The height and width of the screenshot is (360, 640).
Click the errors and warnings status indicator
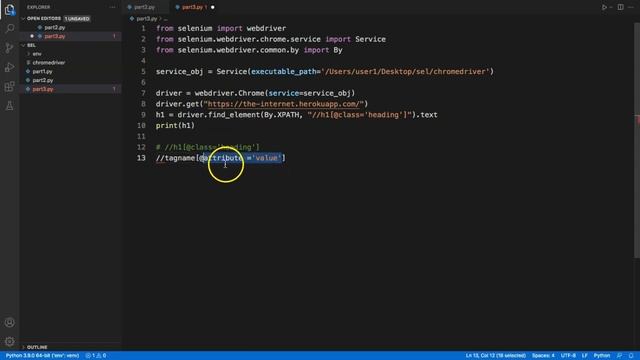[x=96, y=356]
